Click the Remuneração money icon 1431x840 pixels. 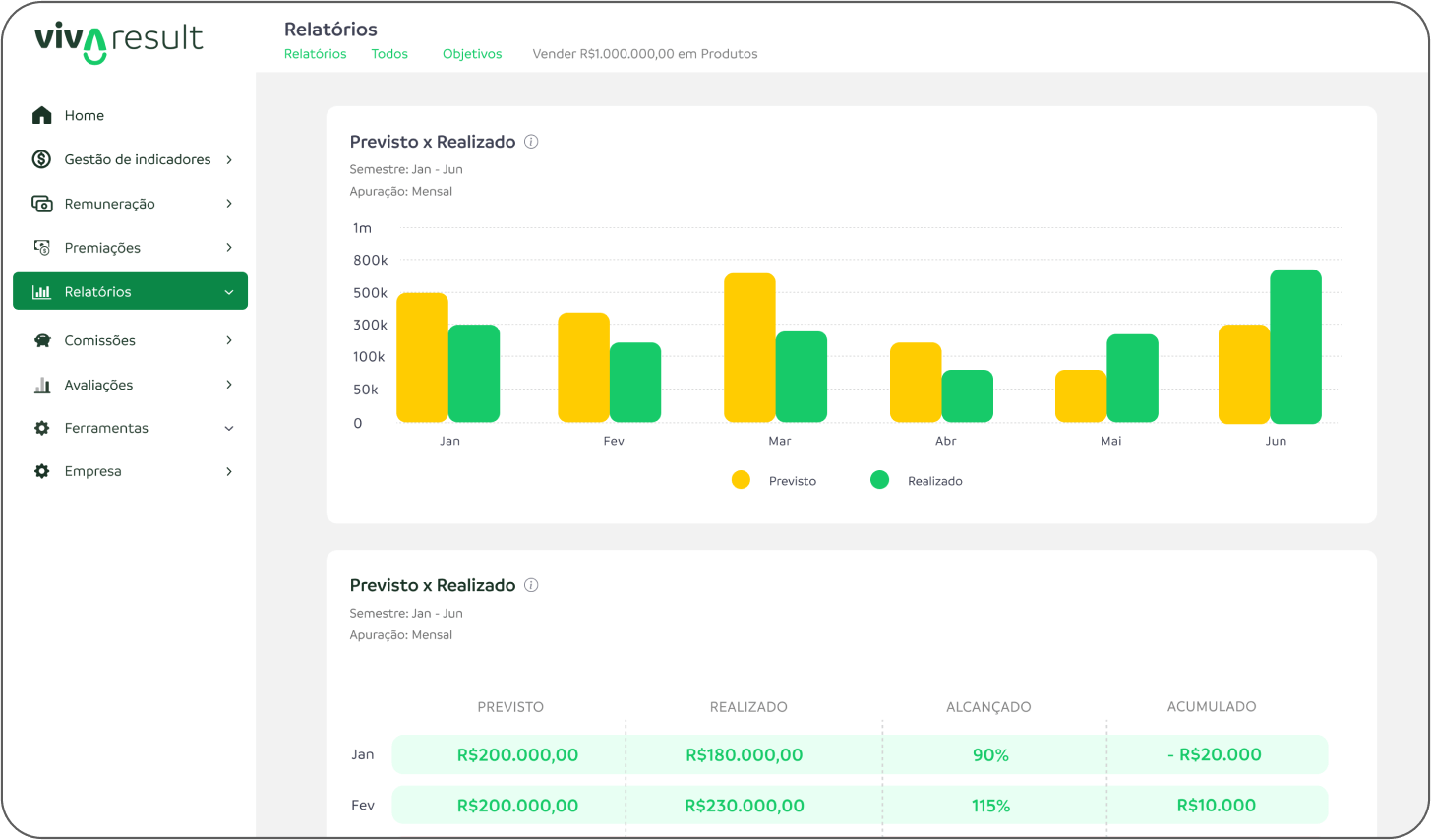41,204
